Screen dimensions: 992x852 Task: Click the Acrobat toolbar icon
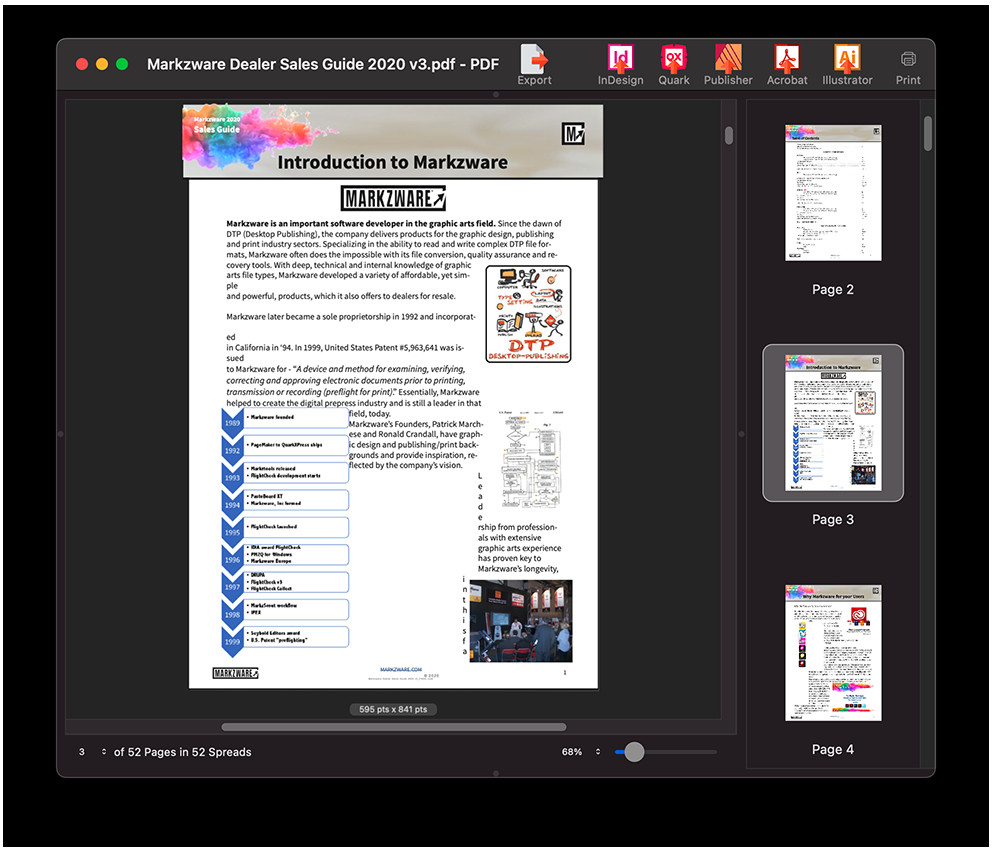[x=787, y=65]
